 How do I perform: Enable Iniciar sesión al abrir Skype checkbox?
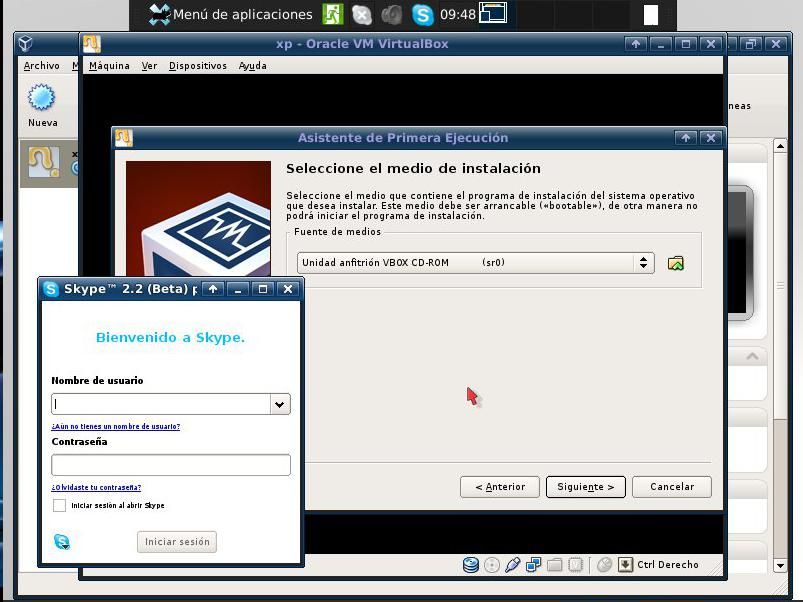[59, 506]
